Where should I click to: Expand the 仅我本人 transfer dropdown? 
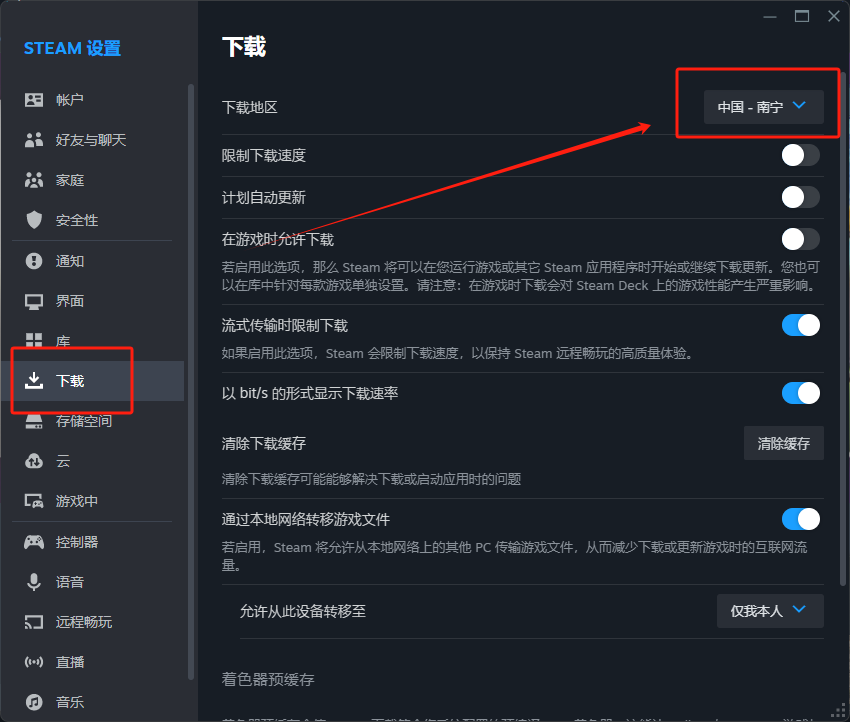770,610
